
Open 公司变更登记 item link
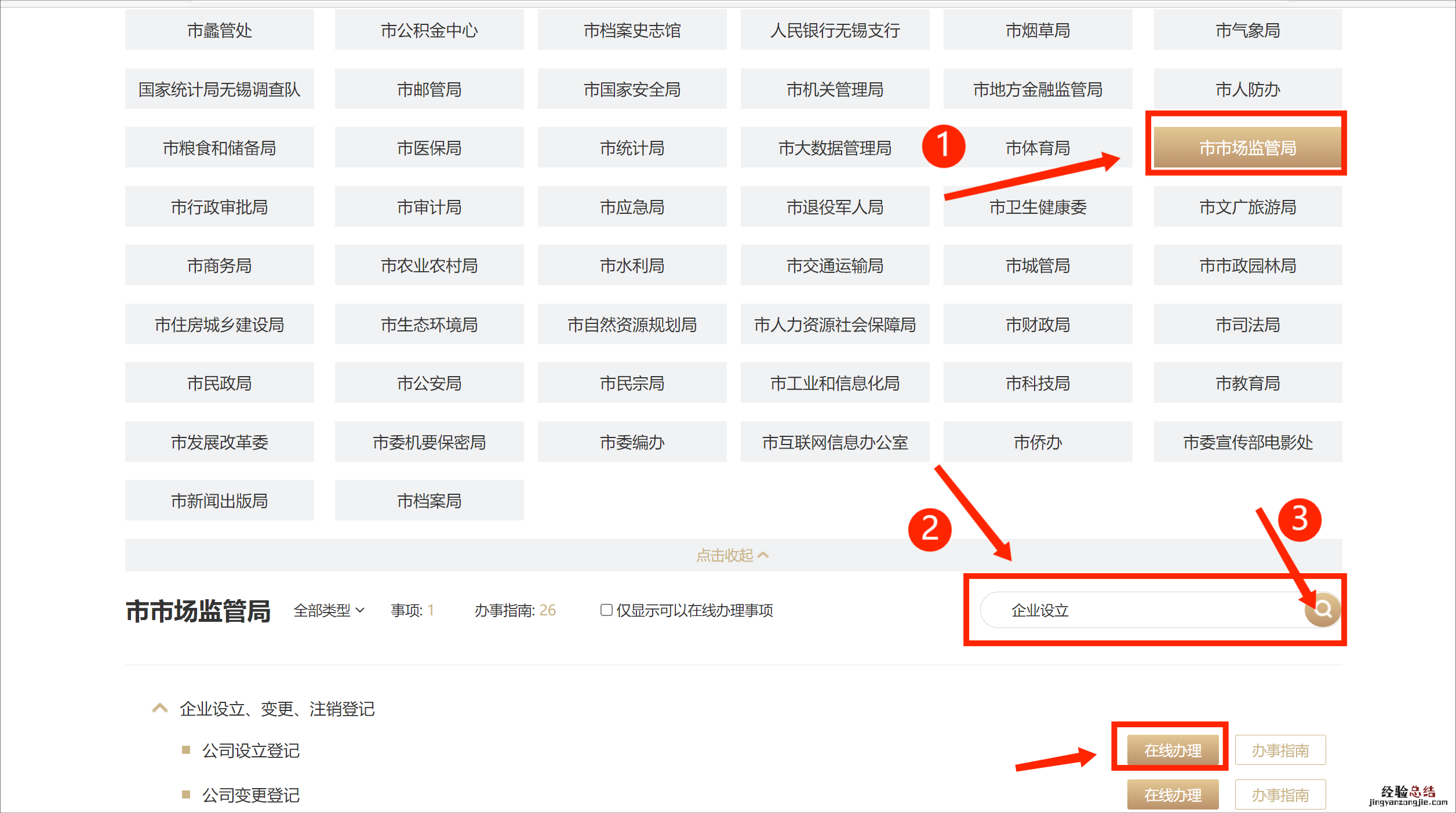(250, 795)
